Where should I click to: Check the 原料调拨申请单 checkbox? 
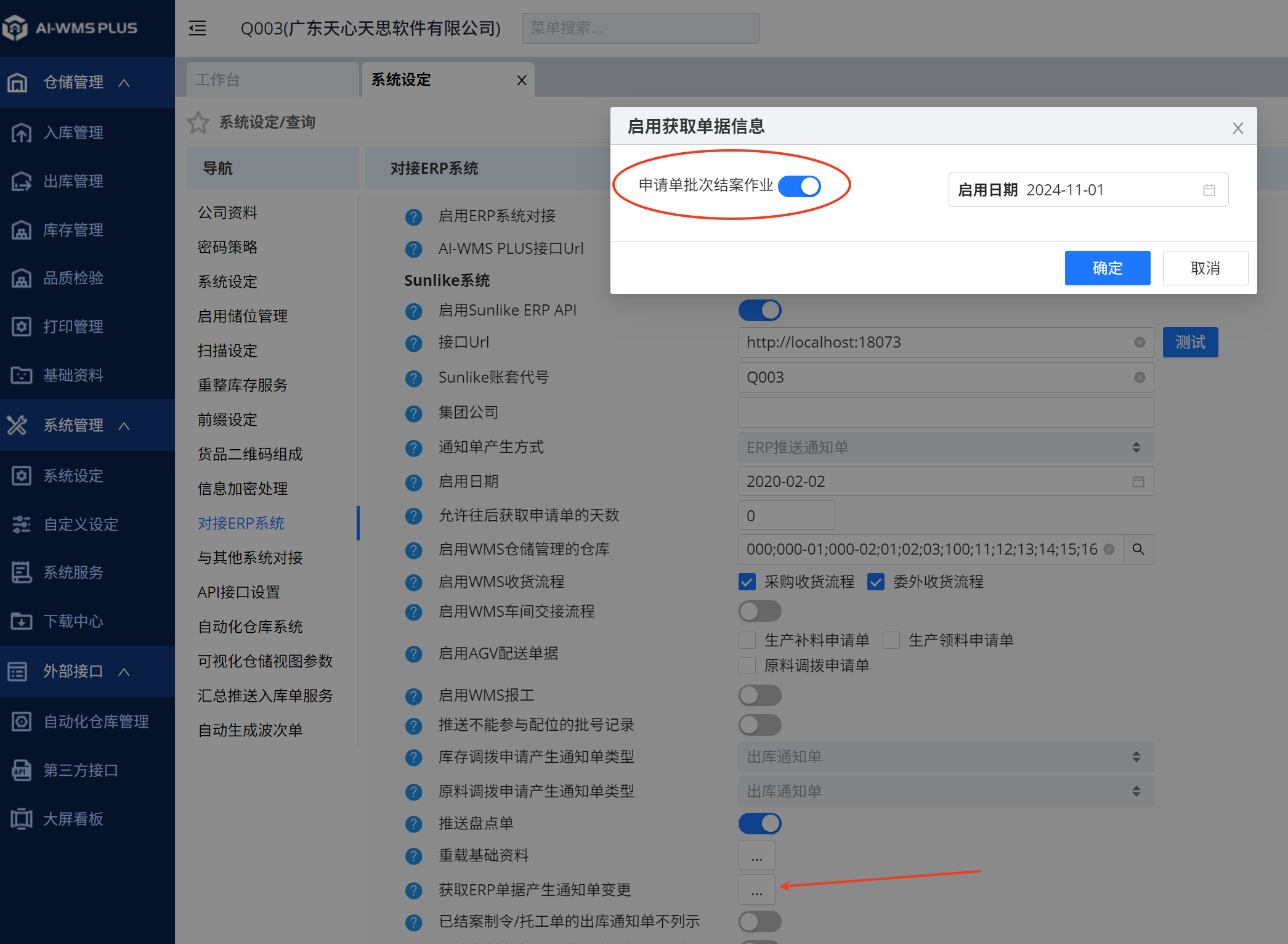[747, 665]
